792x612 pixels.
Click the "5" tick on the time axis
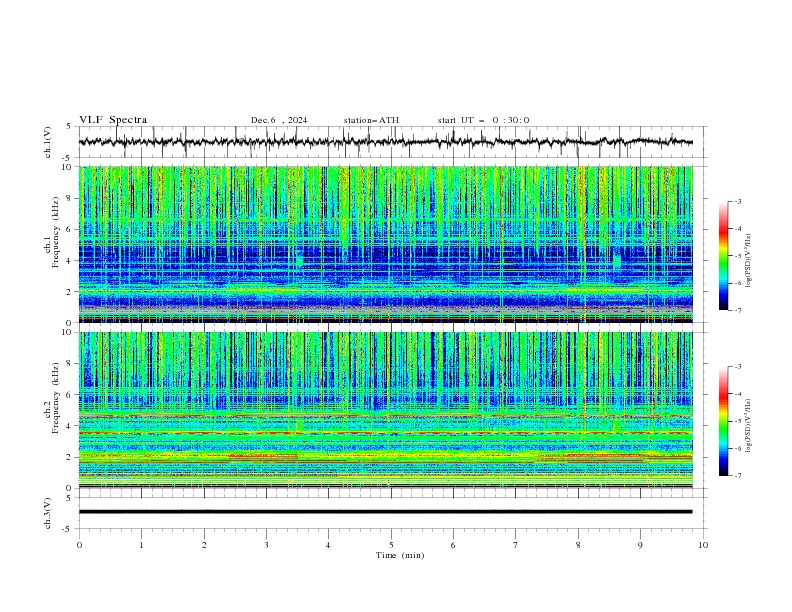point(391,545)
